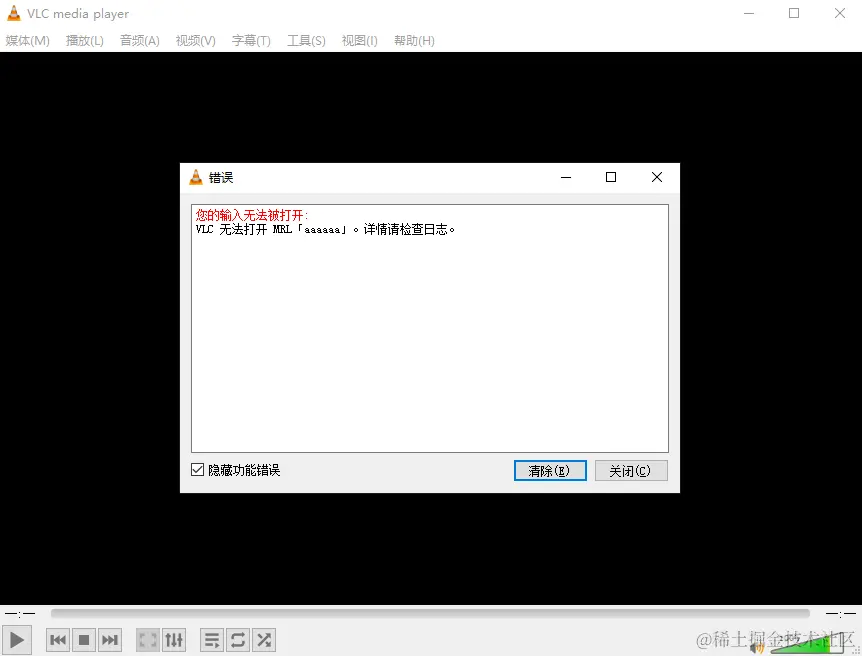This screenshot has width=862, height=656.
Task: Open extended settings equalizer icon
Action: (x=174, y=640)
